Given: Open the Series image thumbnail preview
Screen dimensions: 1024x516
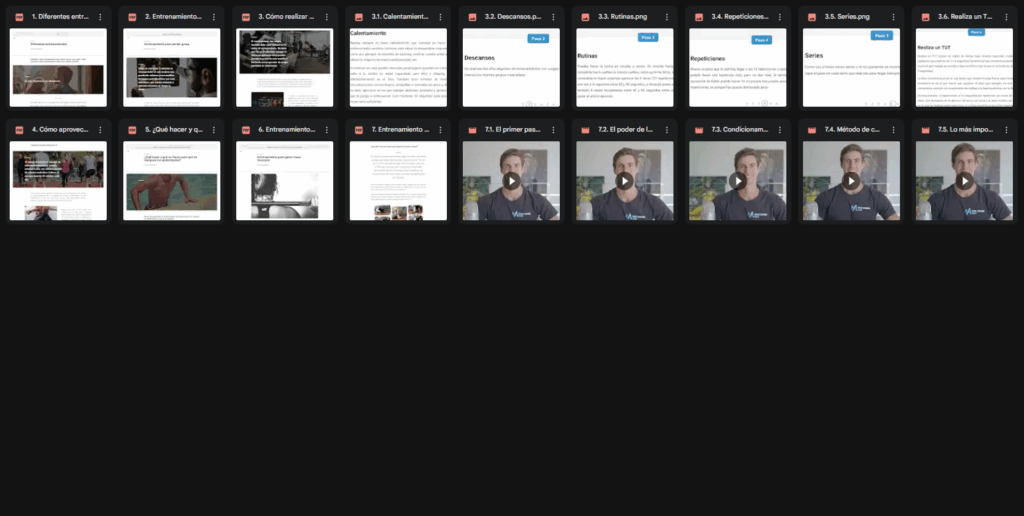Looking at the screenshot, I should point(850,68).
